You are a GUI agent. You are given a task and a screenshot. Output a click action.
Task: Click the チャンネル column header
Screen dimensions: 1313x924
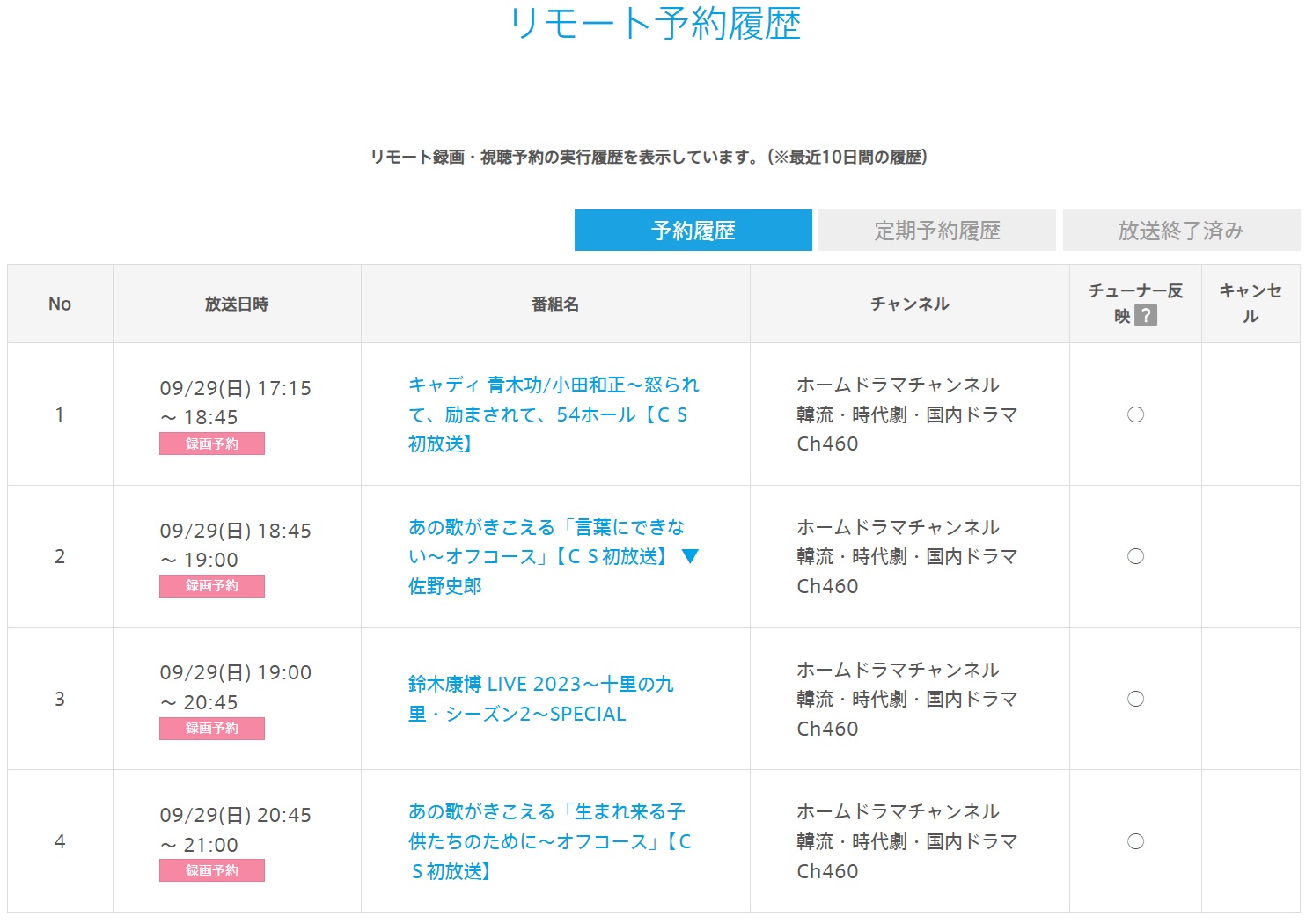click(x=910, y=304)
